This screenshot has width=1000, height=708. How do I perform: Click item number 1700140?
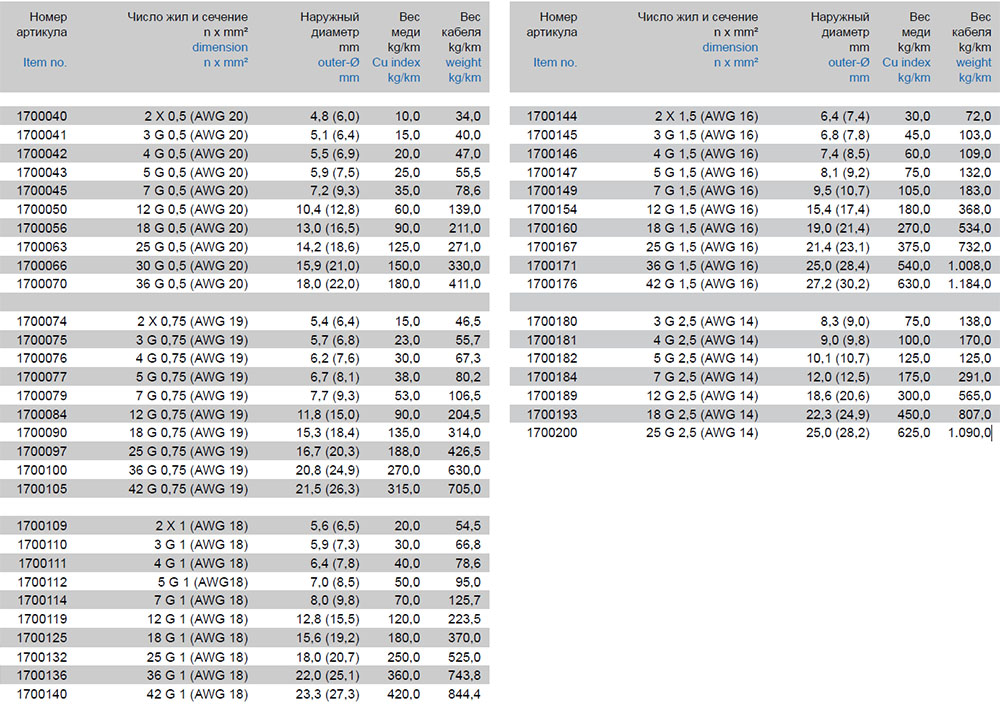(41, 695)
